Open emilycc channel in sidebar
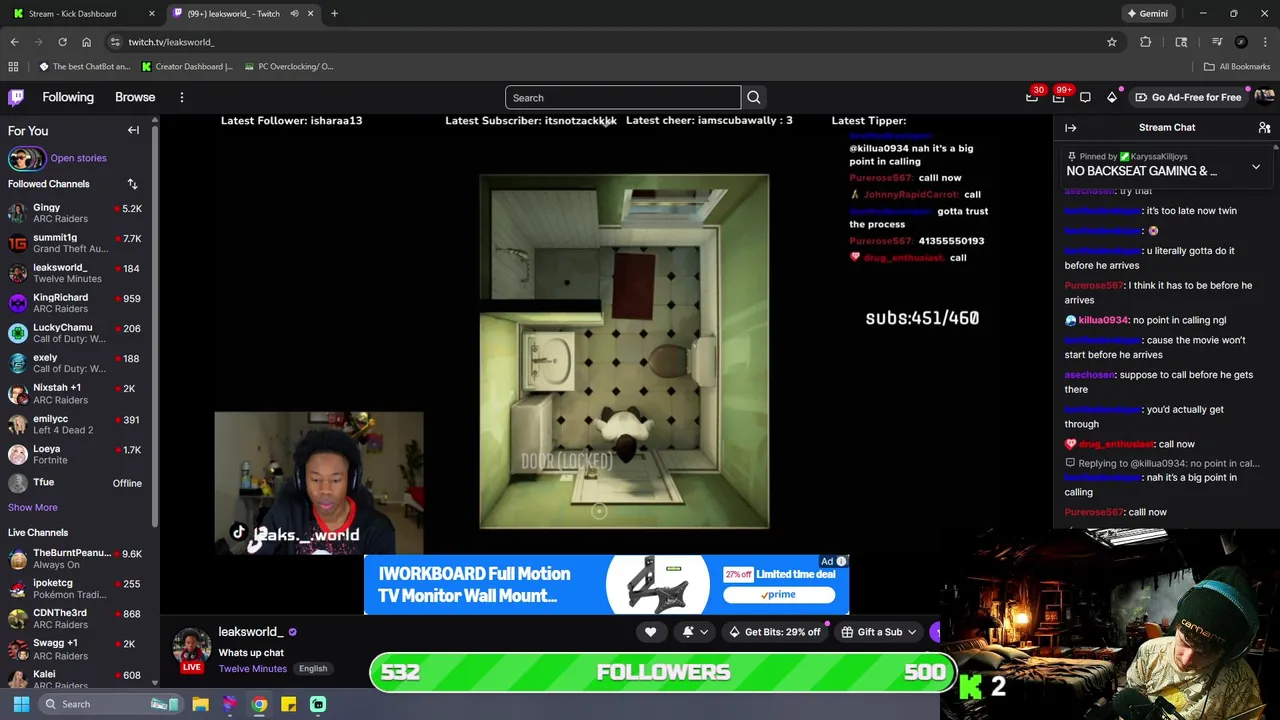The width and height of the screenshot is (1280, 720). 76,424
